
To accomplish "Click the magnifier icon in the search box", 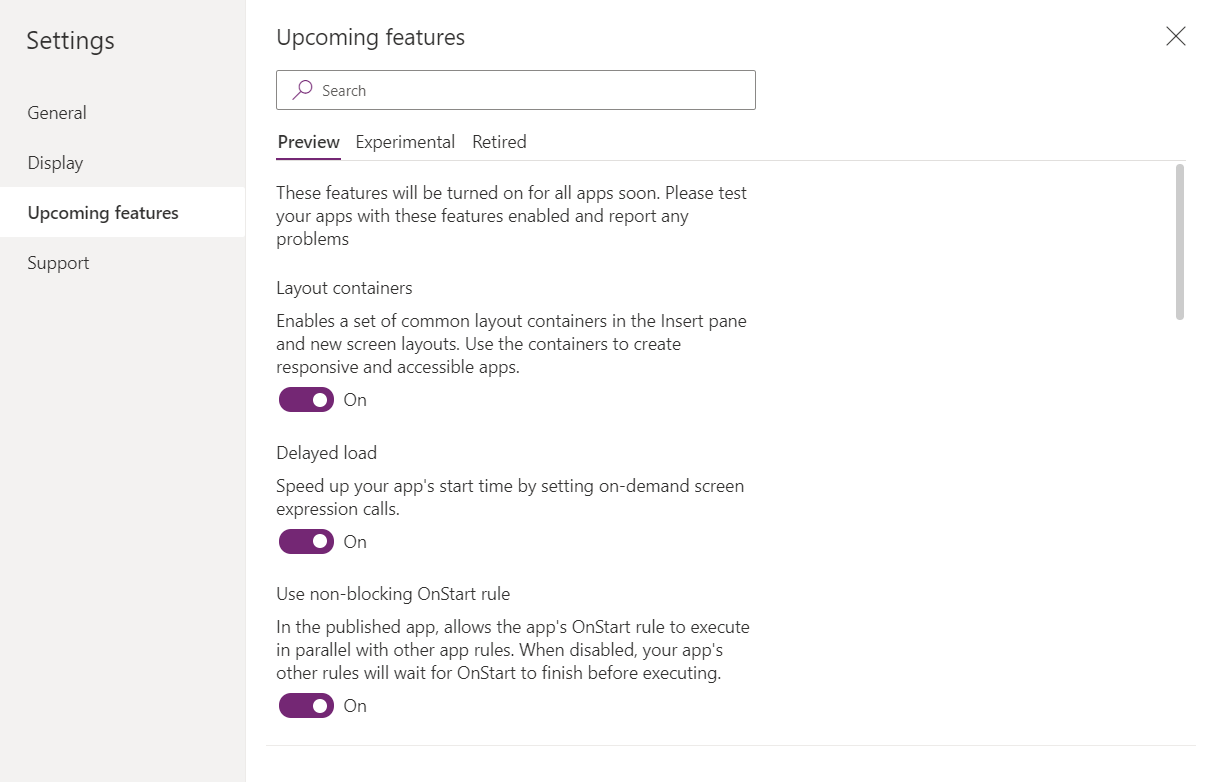I will (302, 90).
